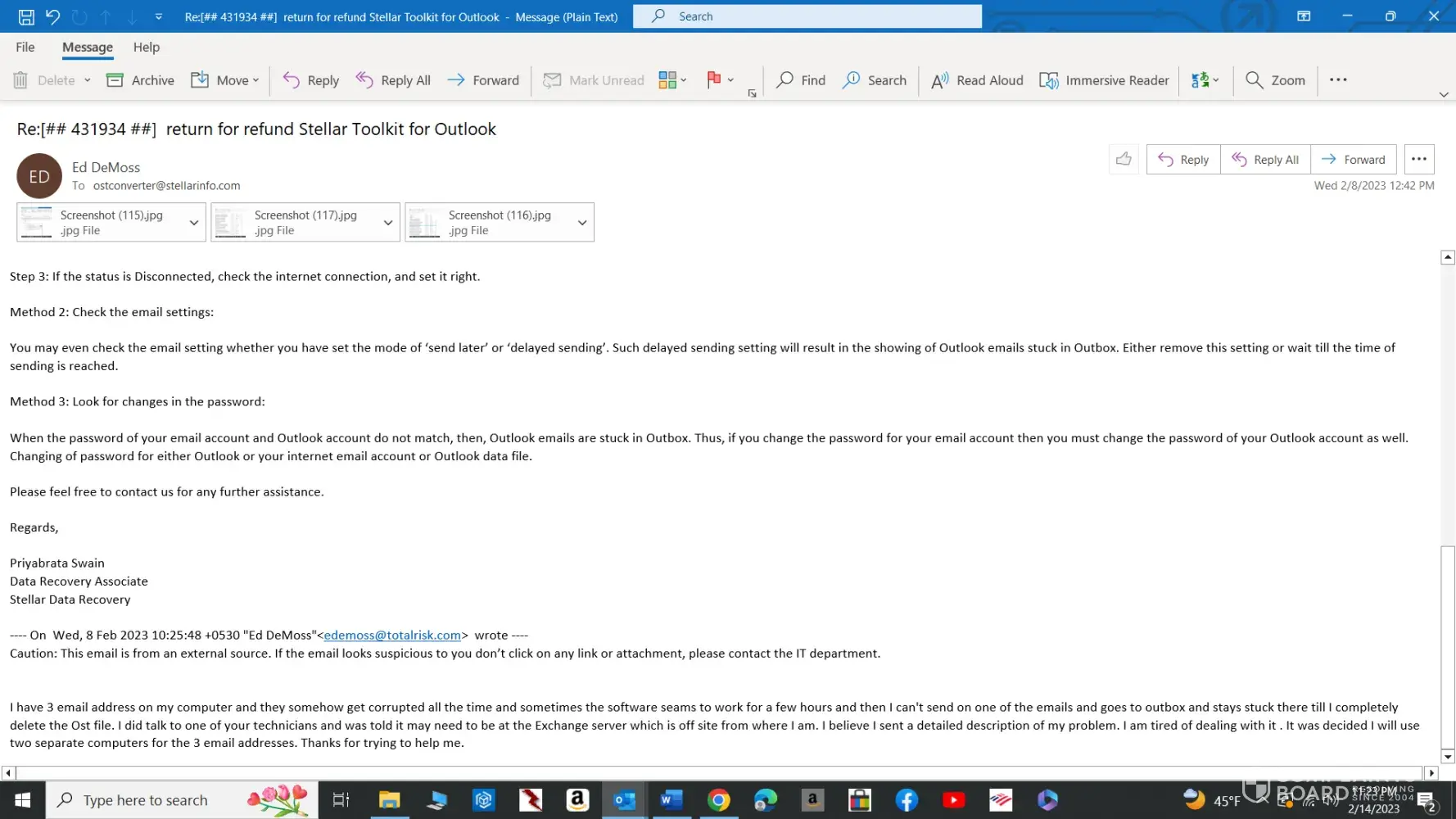This screenshot has width=1456, height=819.
Task: Open Facebook from the taskbar
Action: [x=907, y=800]
